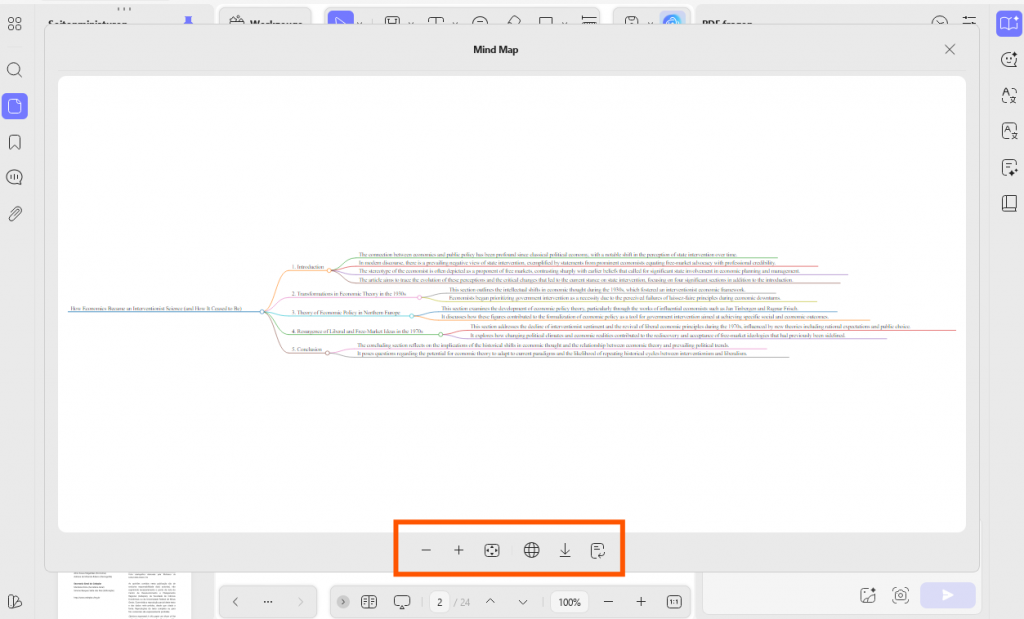This screenshot has width=1024, height=619.
Task: Send the AI prompt with the blue button
Action: click(947, 594)
